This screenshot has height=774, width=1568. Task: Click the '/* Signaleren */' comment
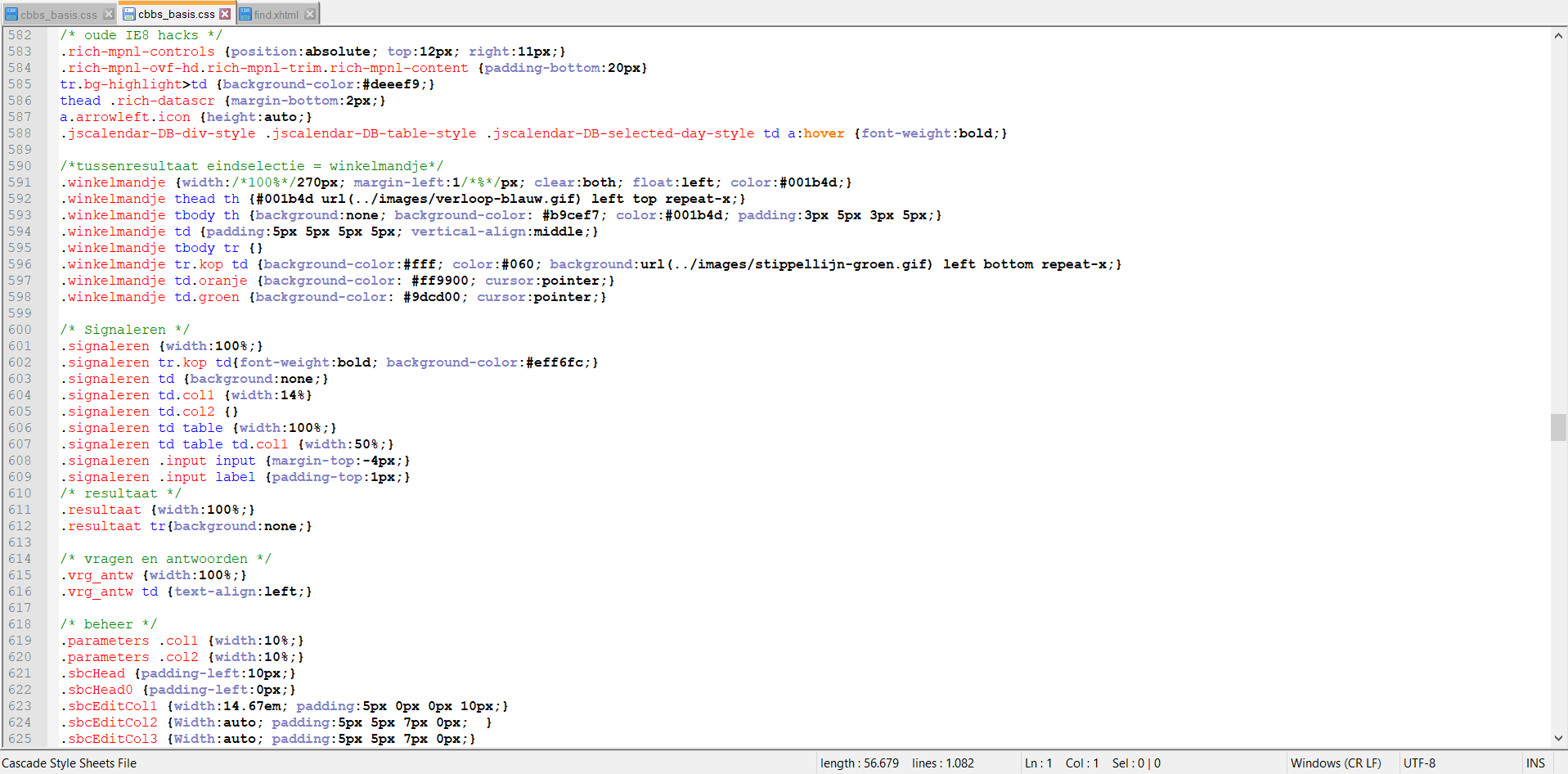[x=124, y=330]
